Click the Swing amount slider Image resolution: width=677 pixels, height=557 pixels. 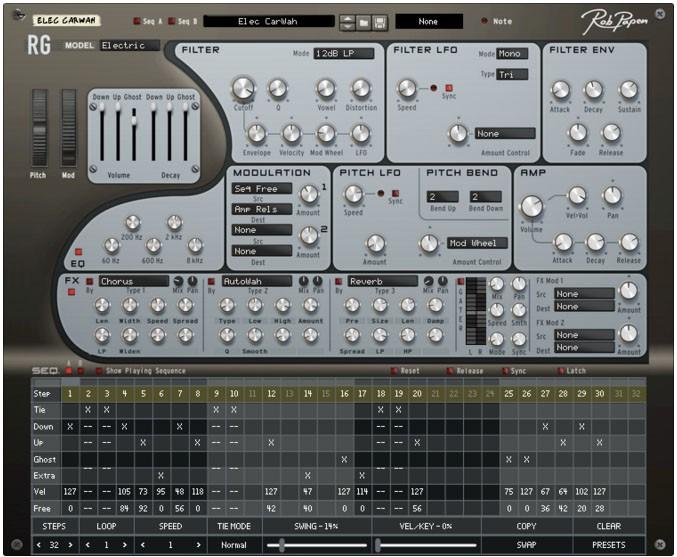(282, 545)
